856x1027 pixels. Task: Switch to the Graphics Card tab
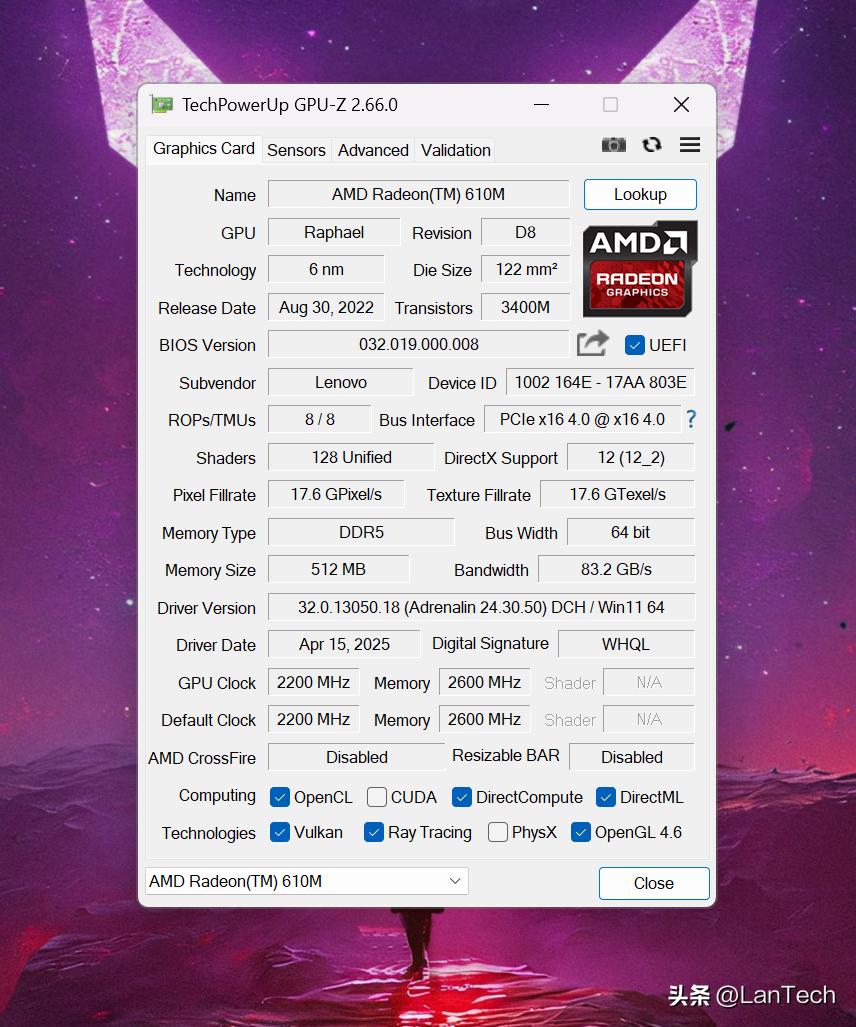coord(204,149)
